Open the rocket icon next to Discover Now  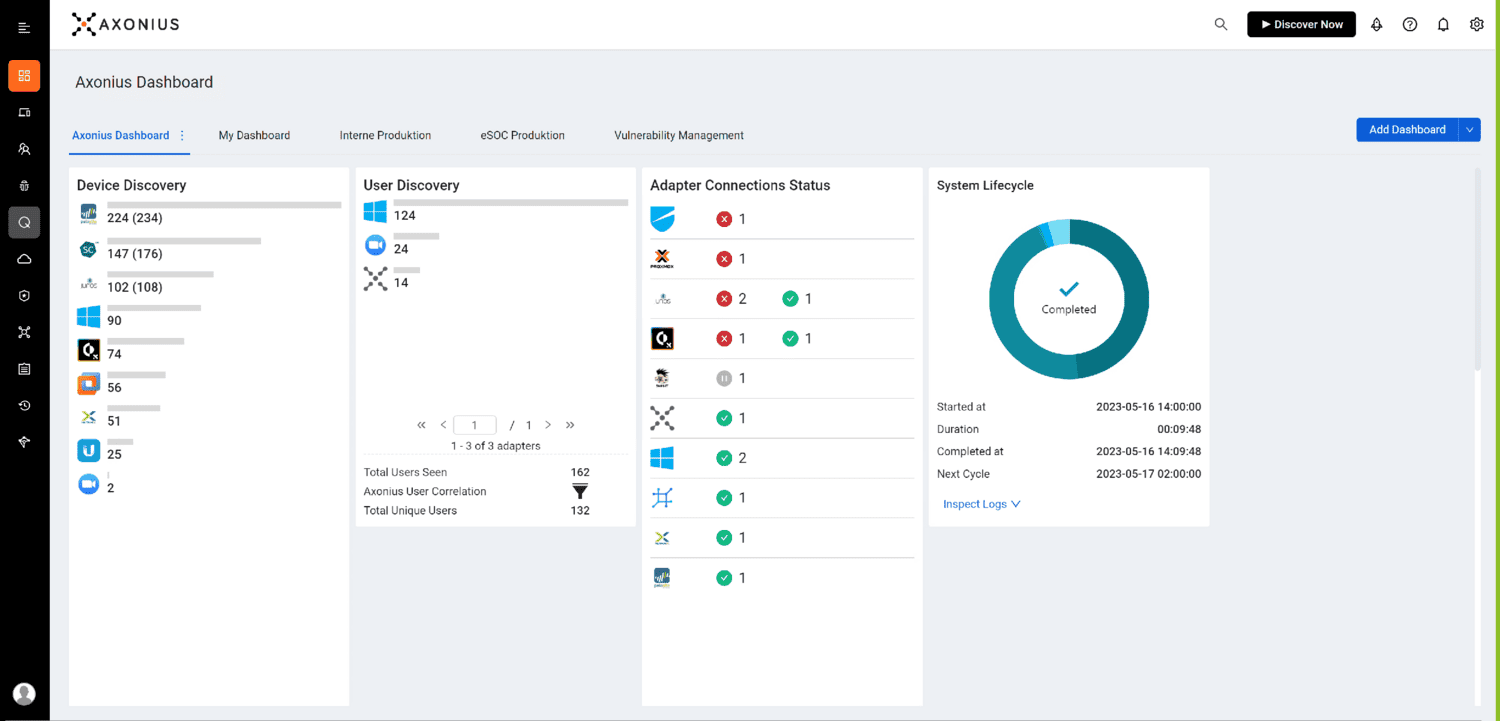click(x=1377, y=24)
